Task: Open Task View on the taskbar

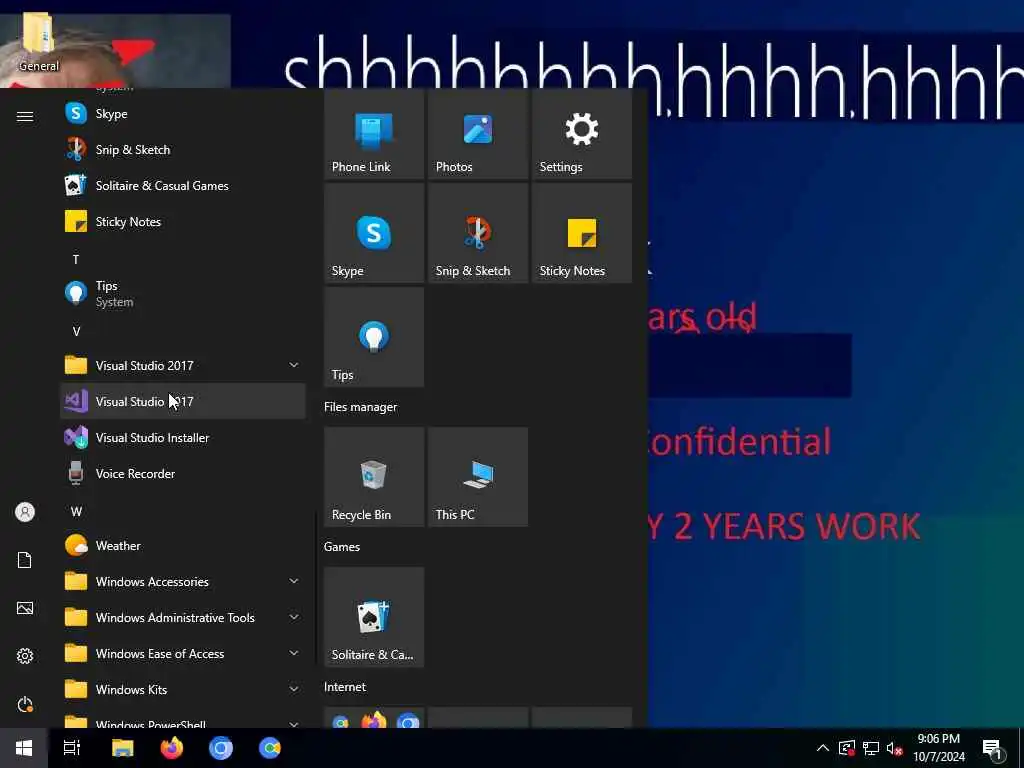Action: pyautogui.click(x=72, y=748)
